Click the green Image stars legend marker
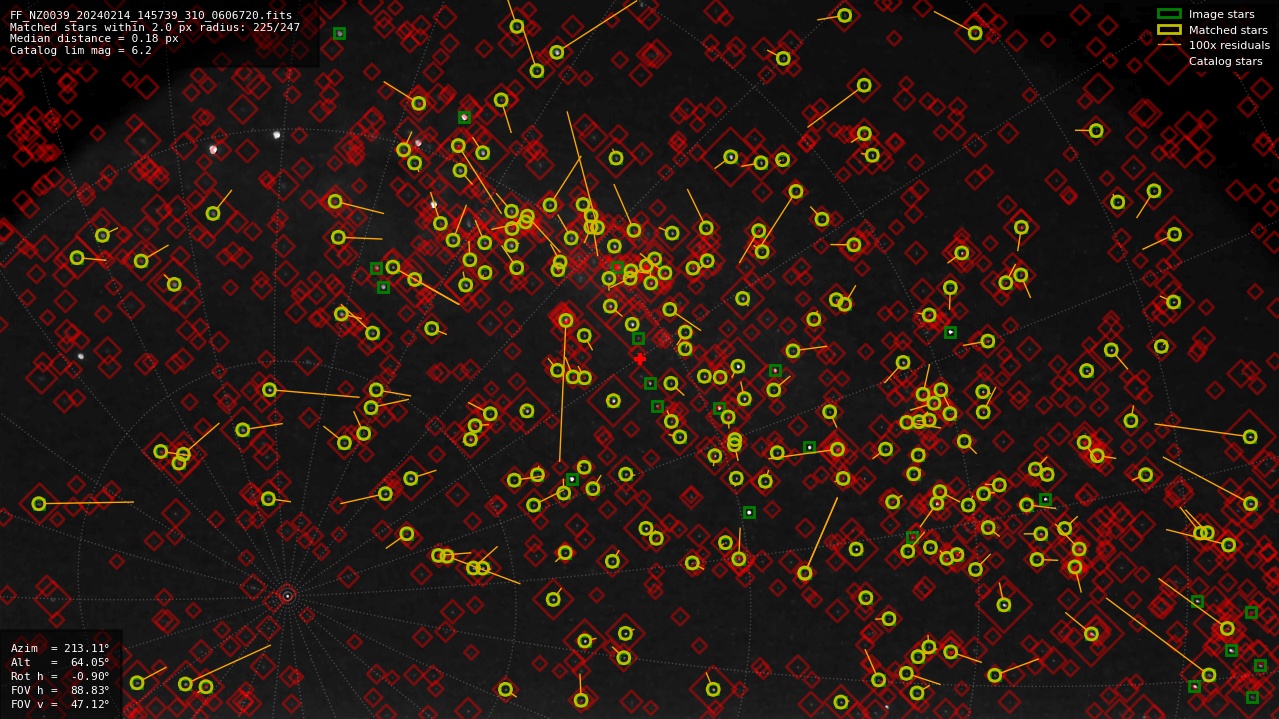The width and height of the screenshot is (1279, 719). click(1169, 14)
